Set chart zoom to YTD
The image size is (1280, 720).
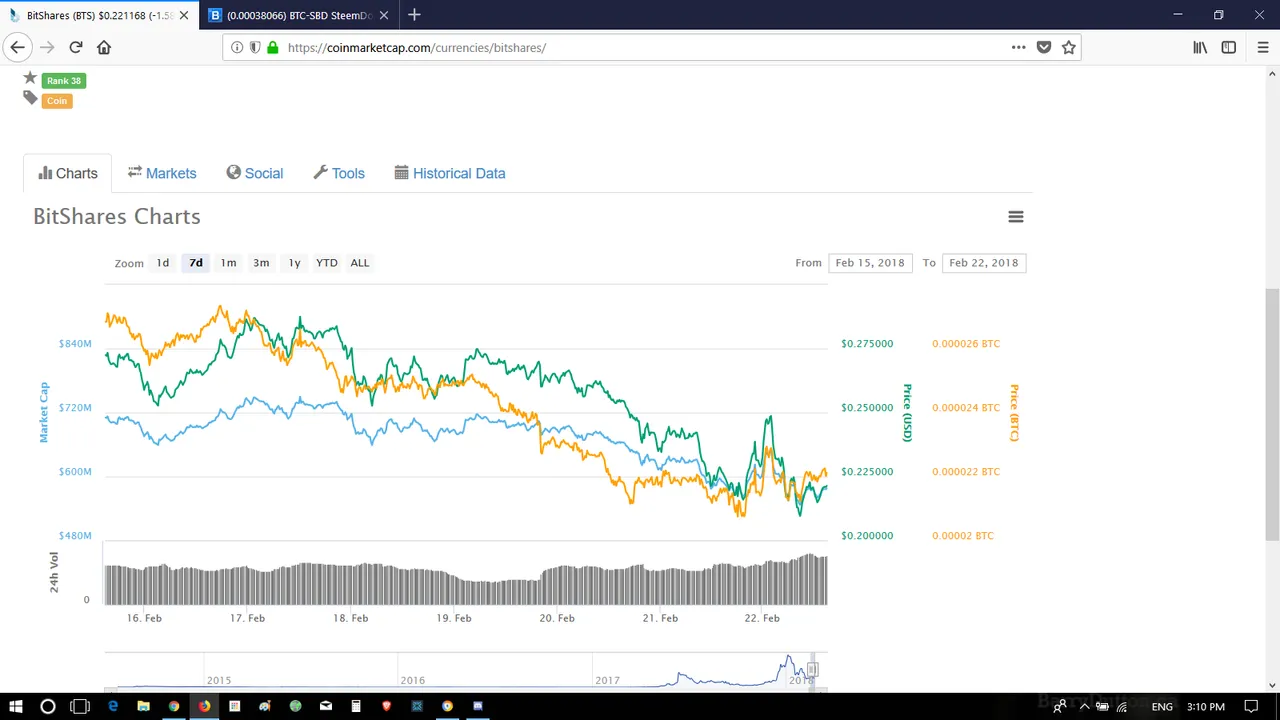[327, 263]
